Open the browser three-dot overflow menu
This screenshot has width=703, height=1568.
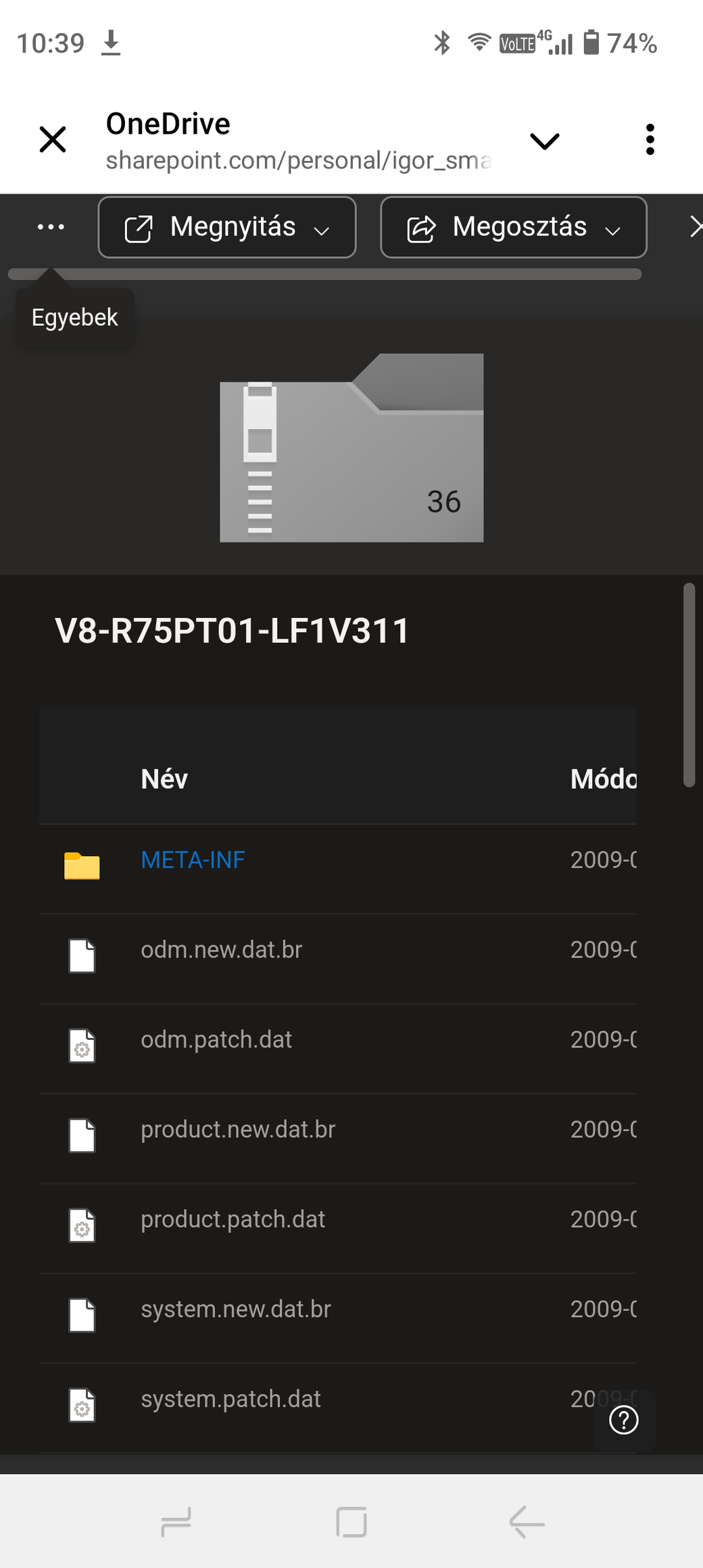tap(650, 140)
